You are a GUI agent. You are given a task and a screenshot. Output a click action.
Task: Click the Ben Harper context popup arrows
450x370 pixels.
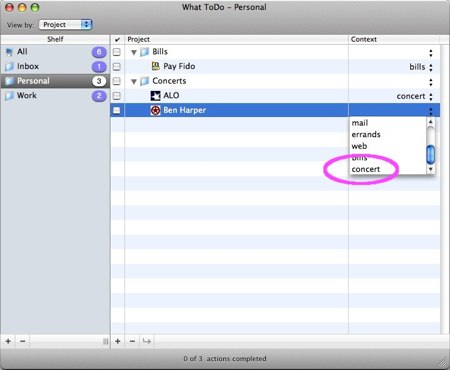pyautogui.click(x=431, y=111)
